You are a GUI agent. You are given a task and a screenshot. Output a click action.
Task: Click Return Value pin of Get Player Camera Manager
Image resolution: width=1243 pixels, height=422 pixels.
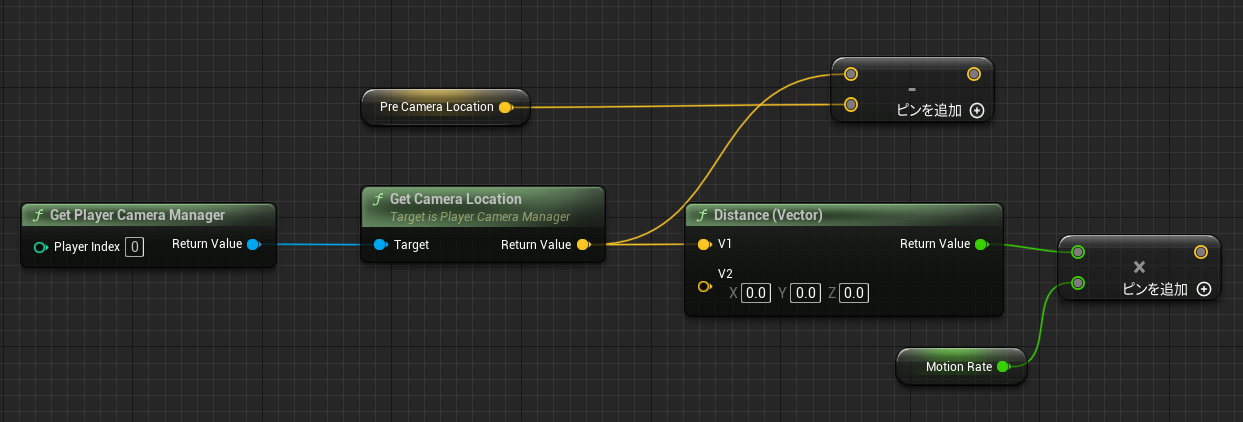[x=253, y=244]
